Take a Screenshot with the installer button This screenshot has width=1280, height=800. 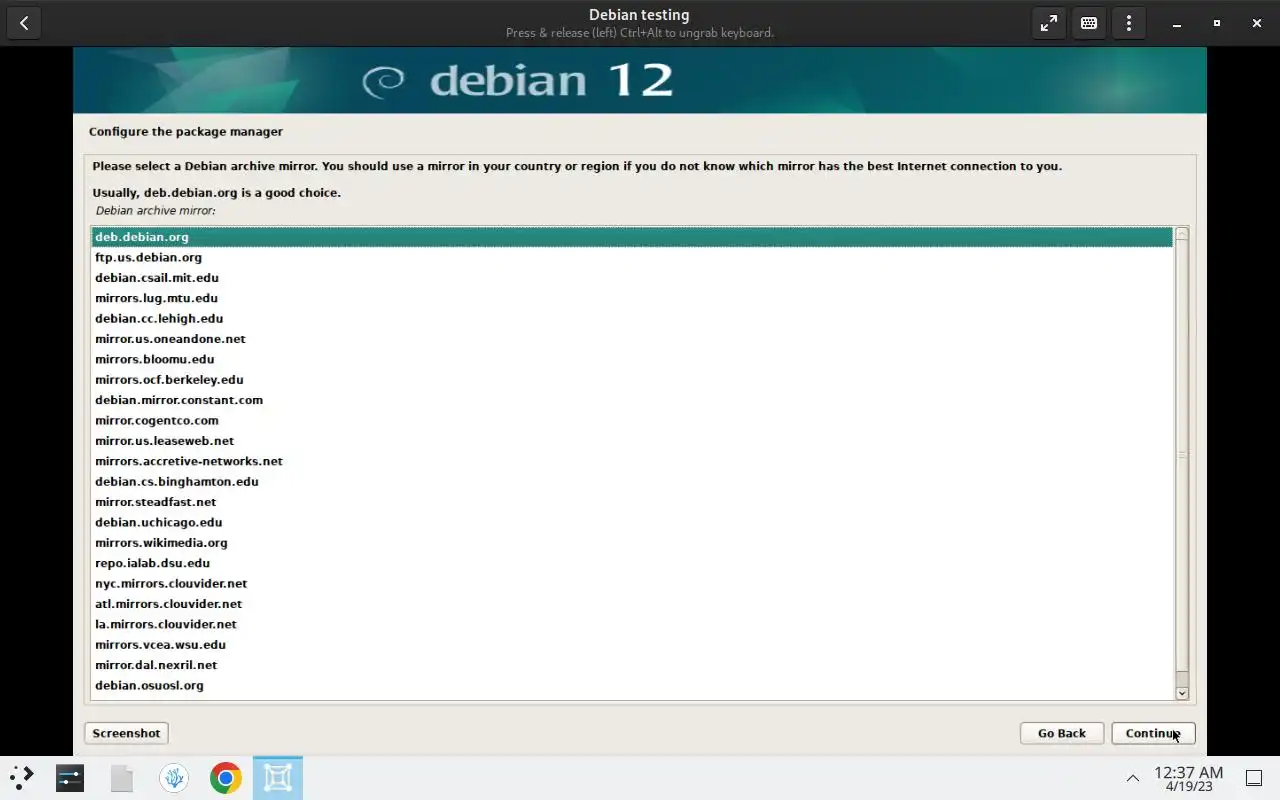[126, 733]
